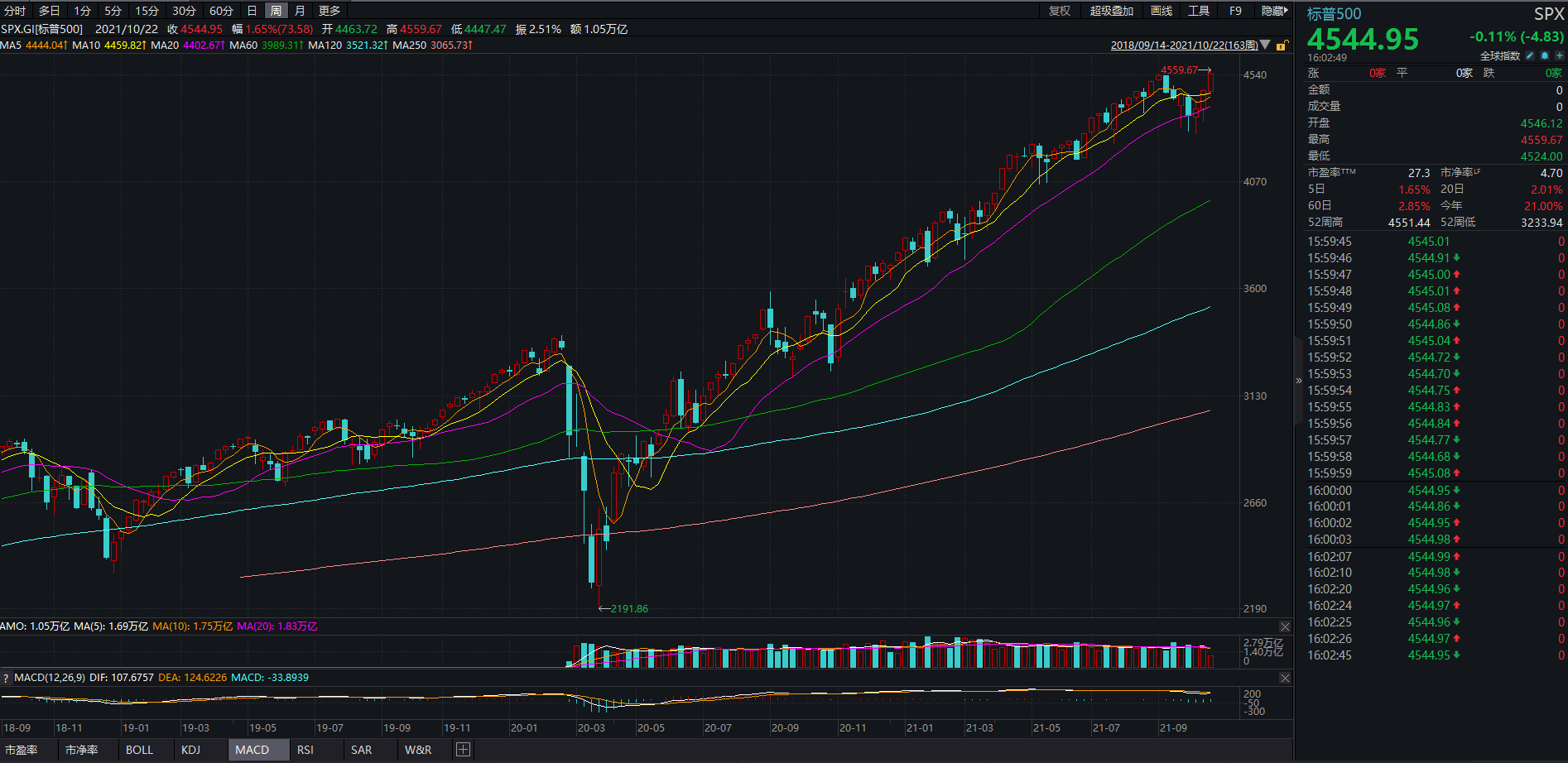Add a new indicator tab with the plus icon
This screenshot has height=763, width=1568.
pos(464,750)
